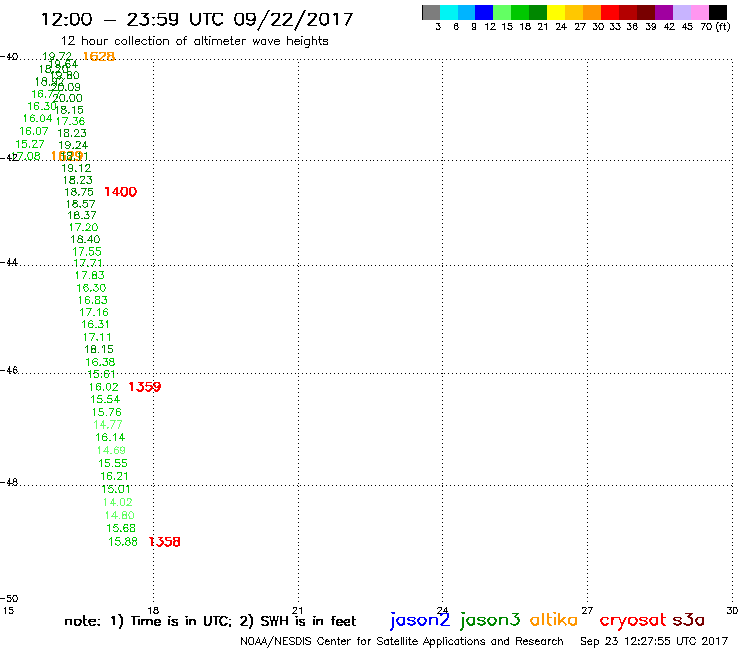Select the 17.20 wave height value
Viewport: 740px width, 650px height.
click(84, 227)
